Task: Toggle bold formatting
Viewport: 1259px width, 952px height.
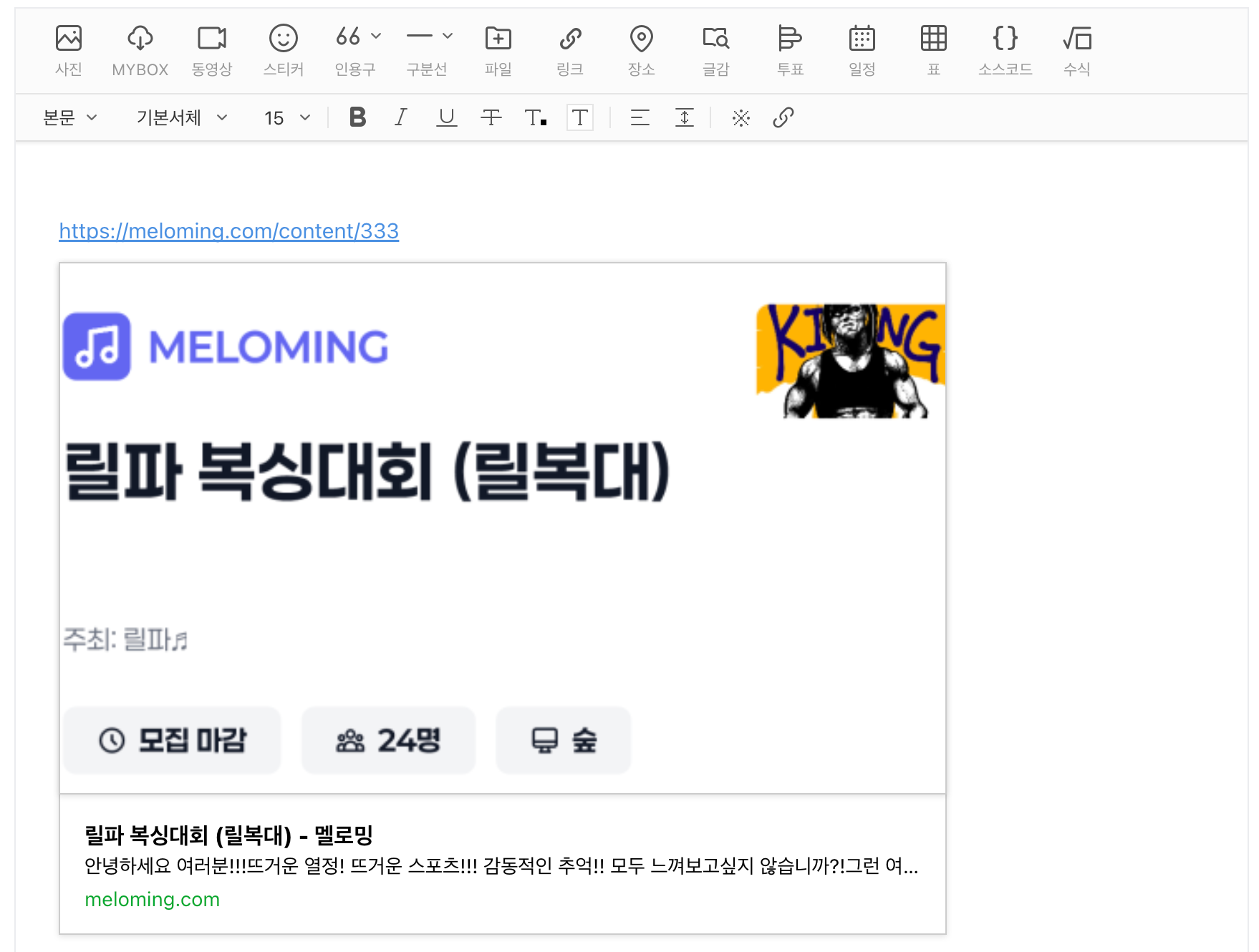Action: pos(357,117)
